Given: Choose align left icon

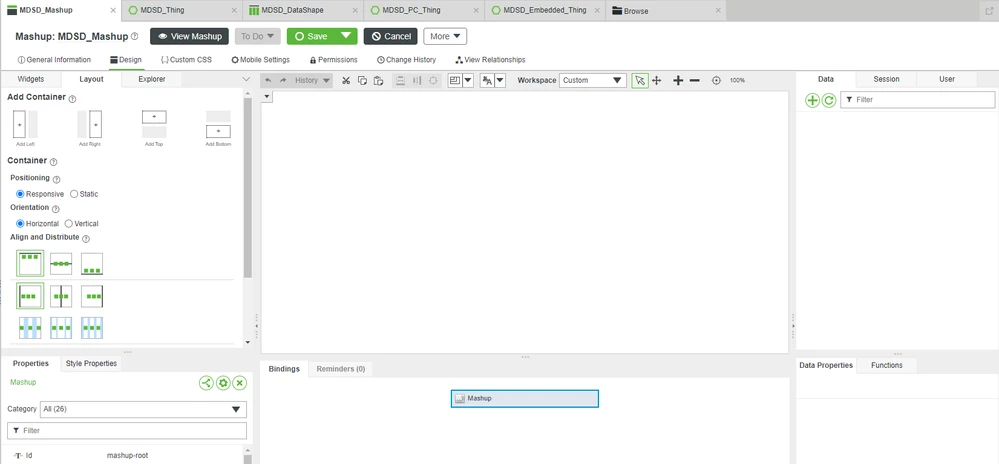Looking at the screenshot, I should click(30, 296).
